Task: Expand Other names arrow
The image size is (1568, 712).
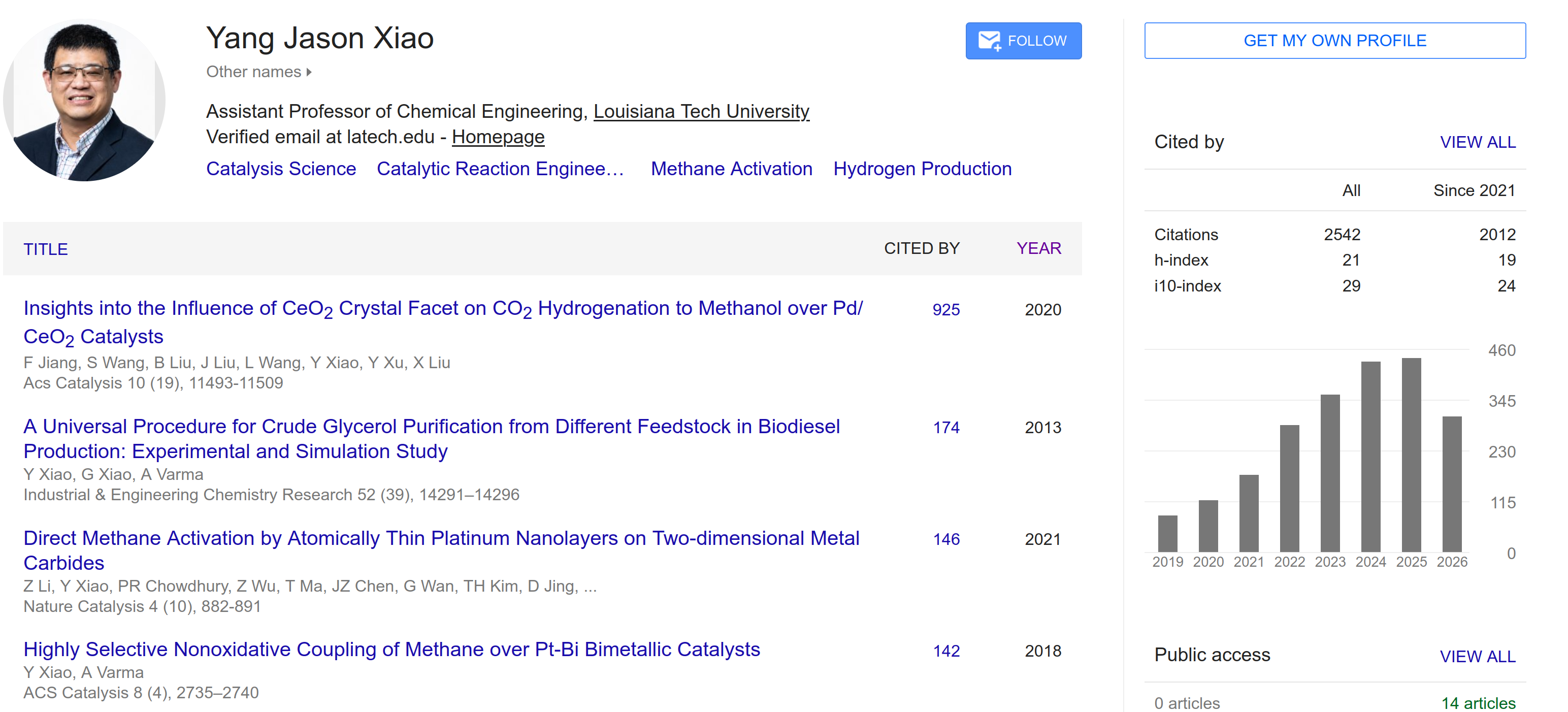Action: pos(309,72)
